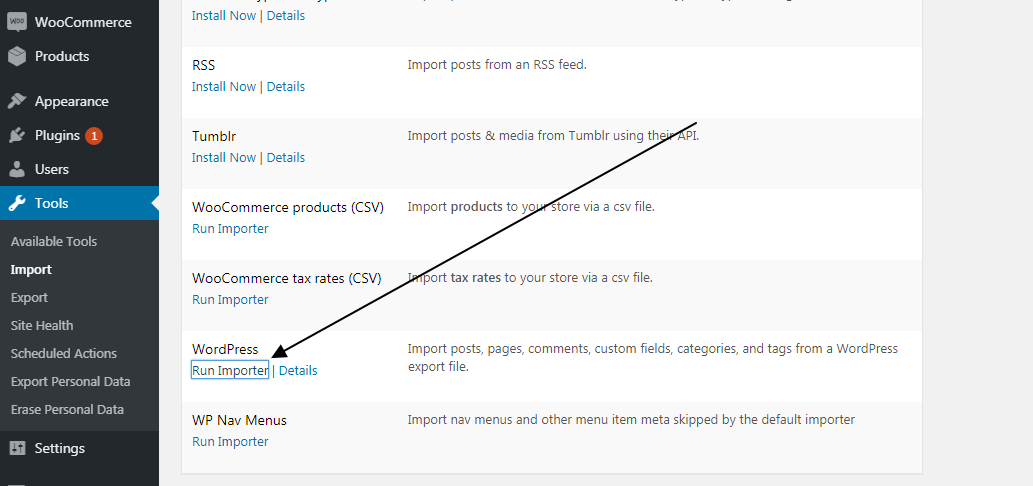Click the WP Nav Menus title
Image resolution: width=1033 pixels, height=486 pixels.
(240, 420)
